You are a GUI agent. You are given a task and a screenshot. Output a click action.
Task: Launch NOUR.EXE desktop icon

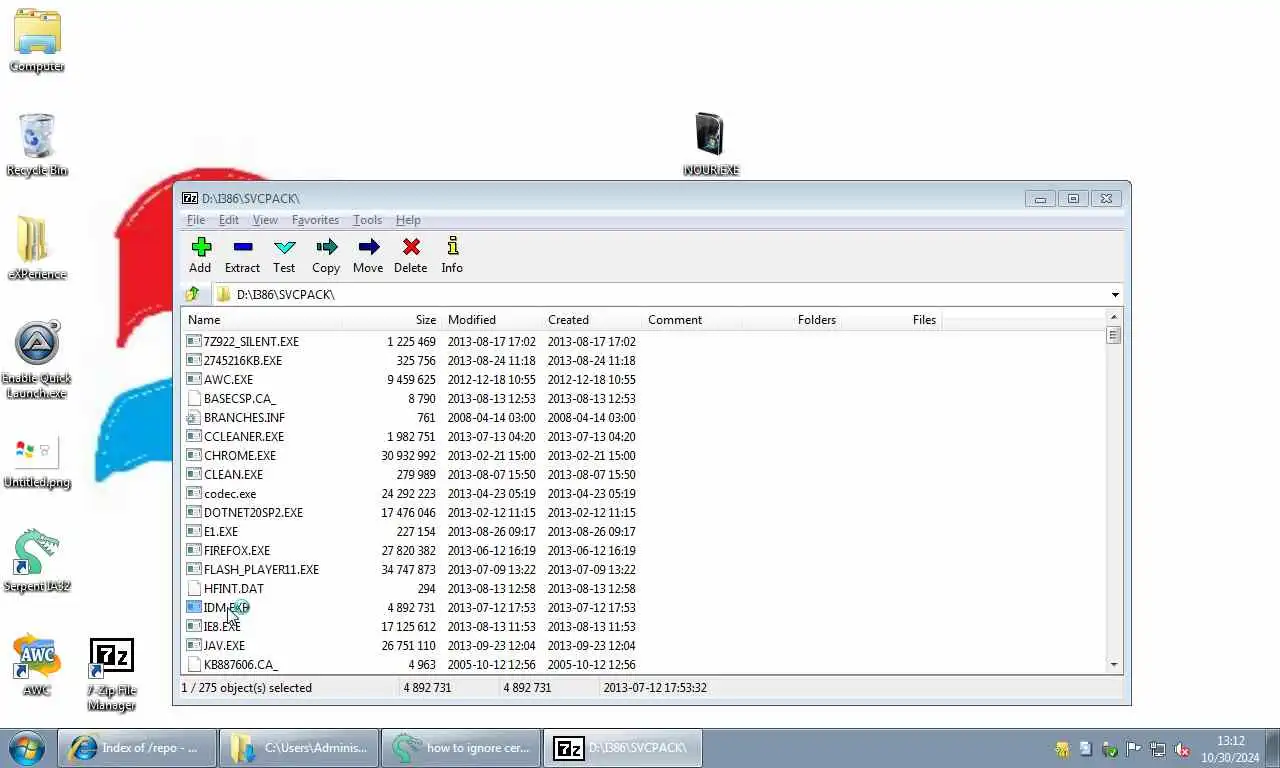pos(711,145)
